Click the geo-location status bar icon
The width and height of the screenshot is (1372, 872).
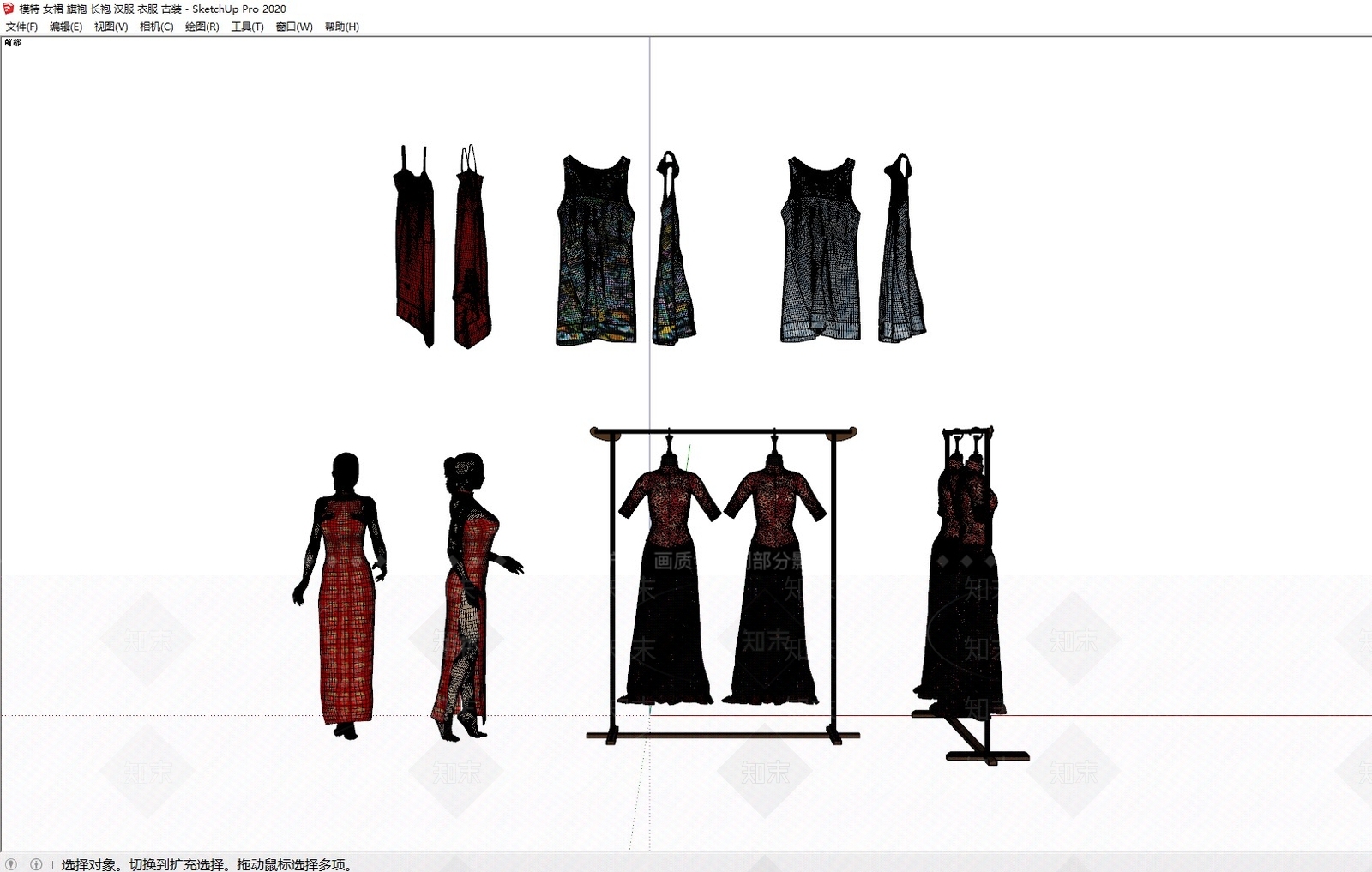11,864
